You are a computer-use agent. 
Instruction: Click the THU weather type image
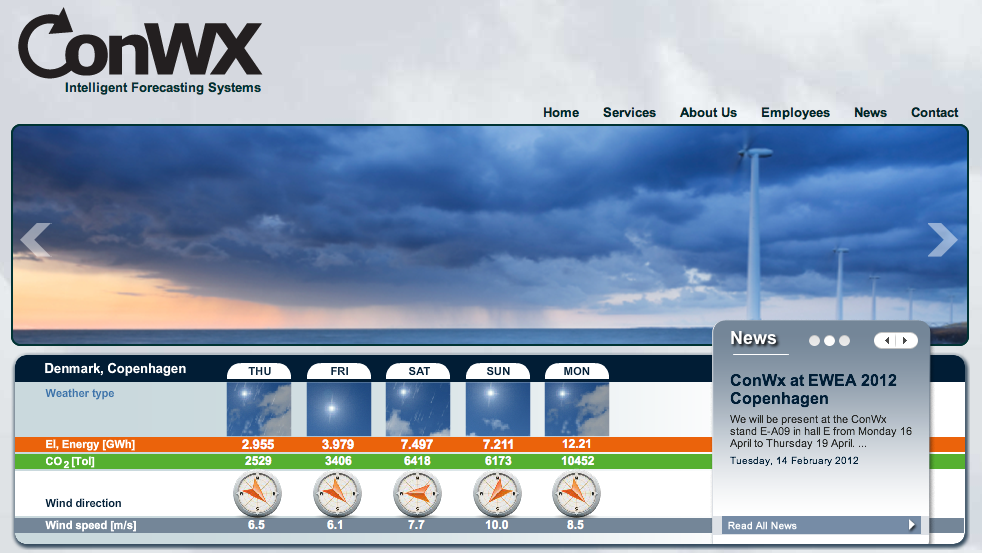pos(259,410)
